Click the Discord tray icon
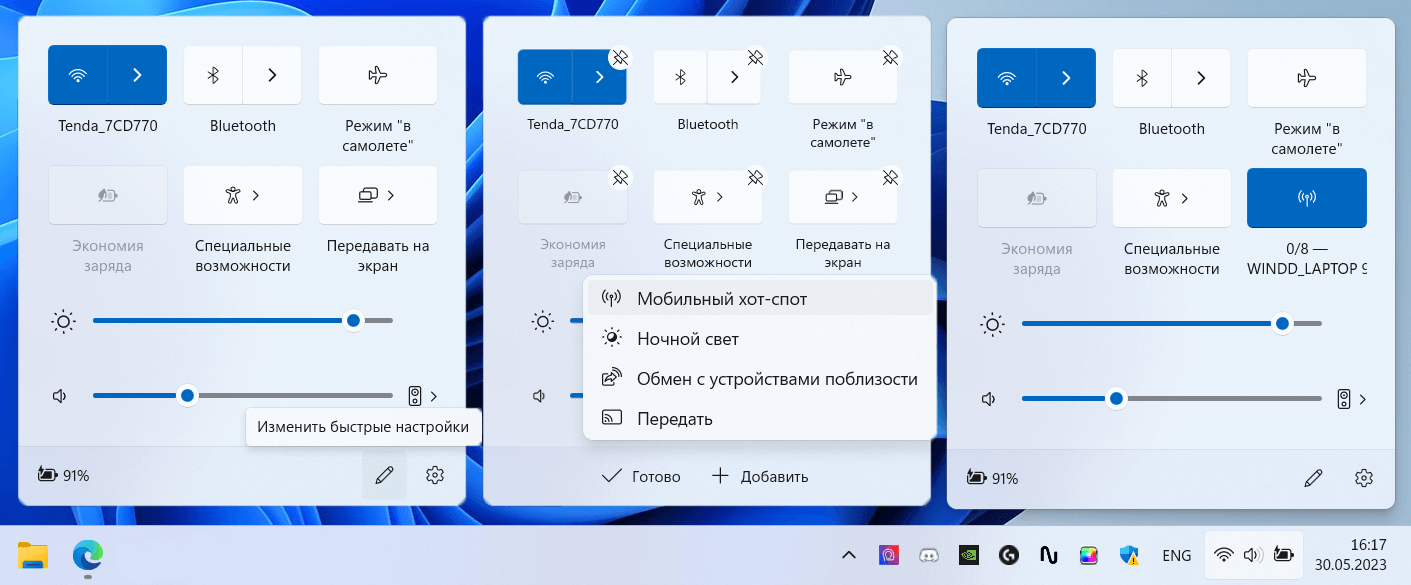Screen dimensions: 1411x585 coord(927,555)
